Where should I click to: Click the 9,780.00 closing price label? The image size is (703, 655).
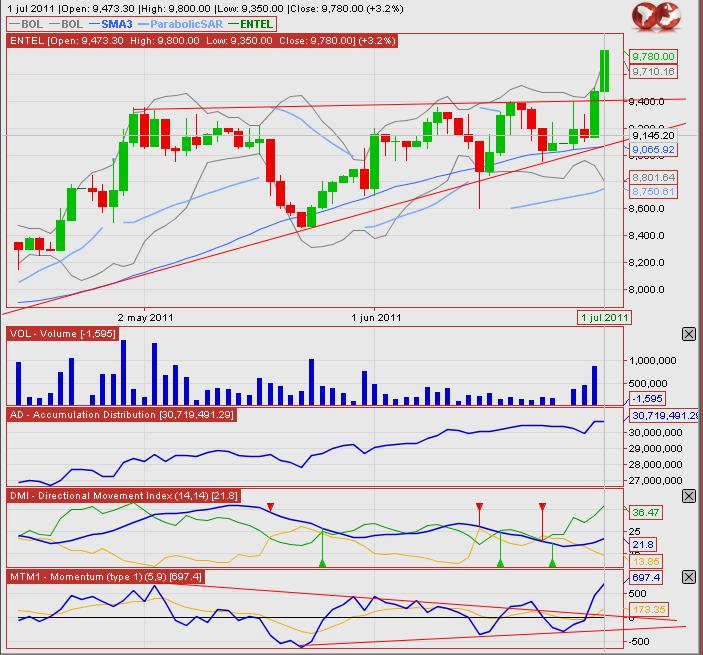click(x=653, y=56)
